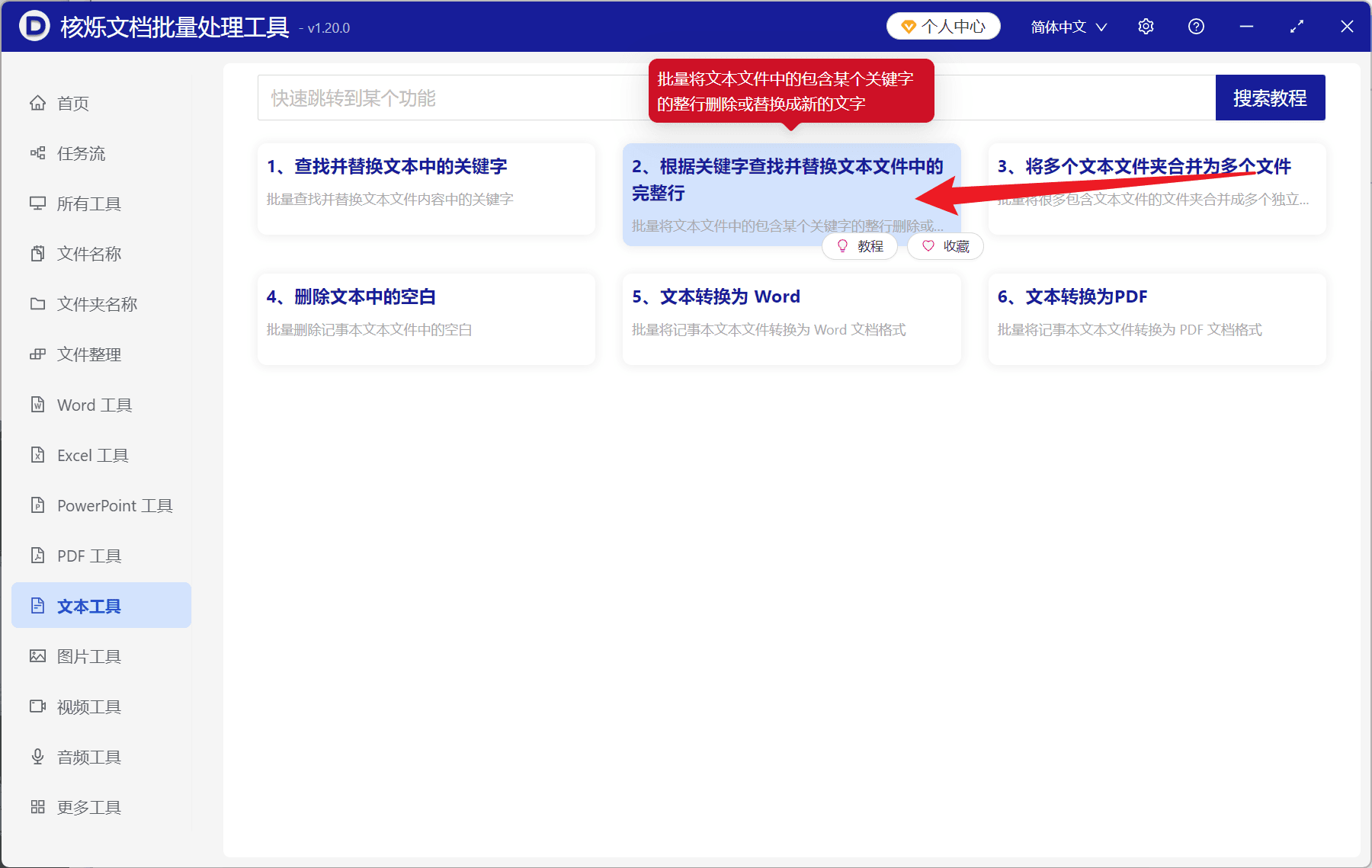The height and width of the screenshot is (868, 1372).
Task: Expand the 更多工具 section
Action: coord(88,806)
